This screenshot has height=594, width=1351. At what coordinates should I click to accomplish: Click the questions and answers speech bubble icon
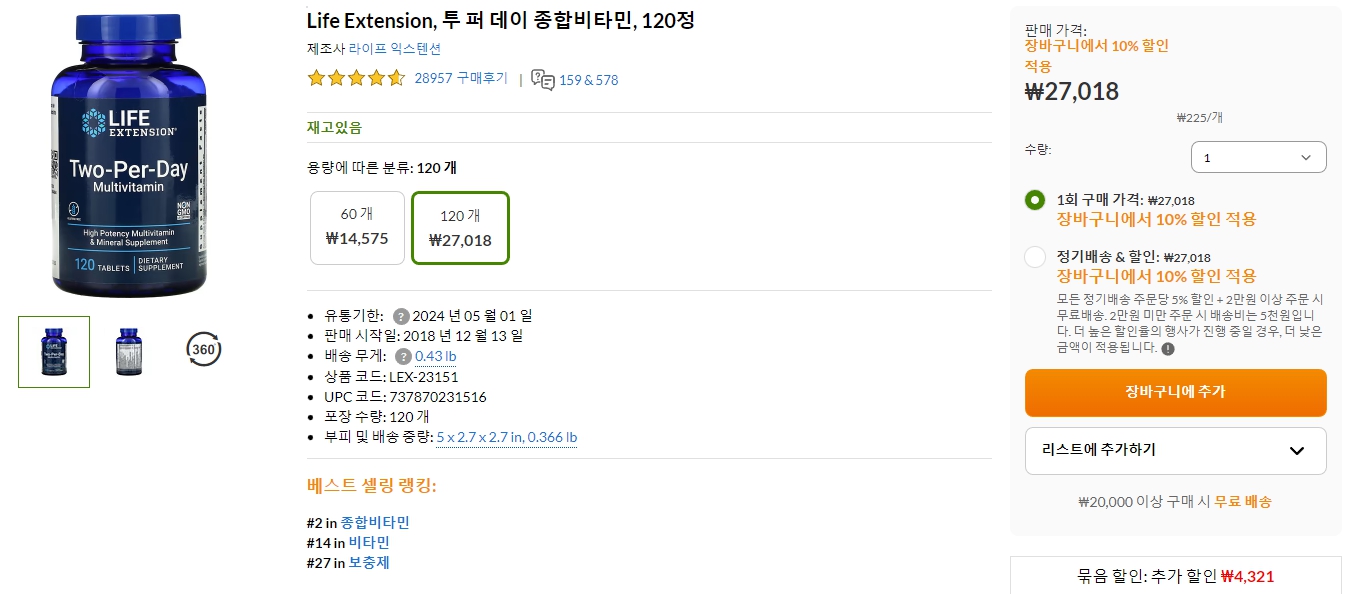coord(541,79)
